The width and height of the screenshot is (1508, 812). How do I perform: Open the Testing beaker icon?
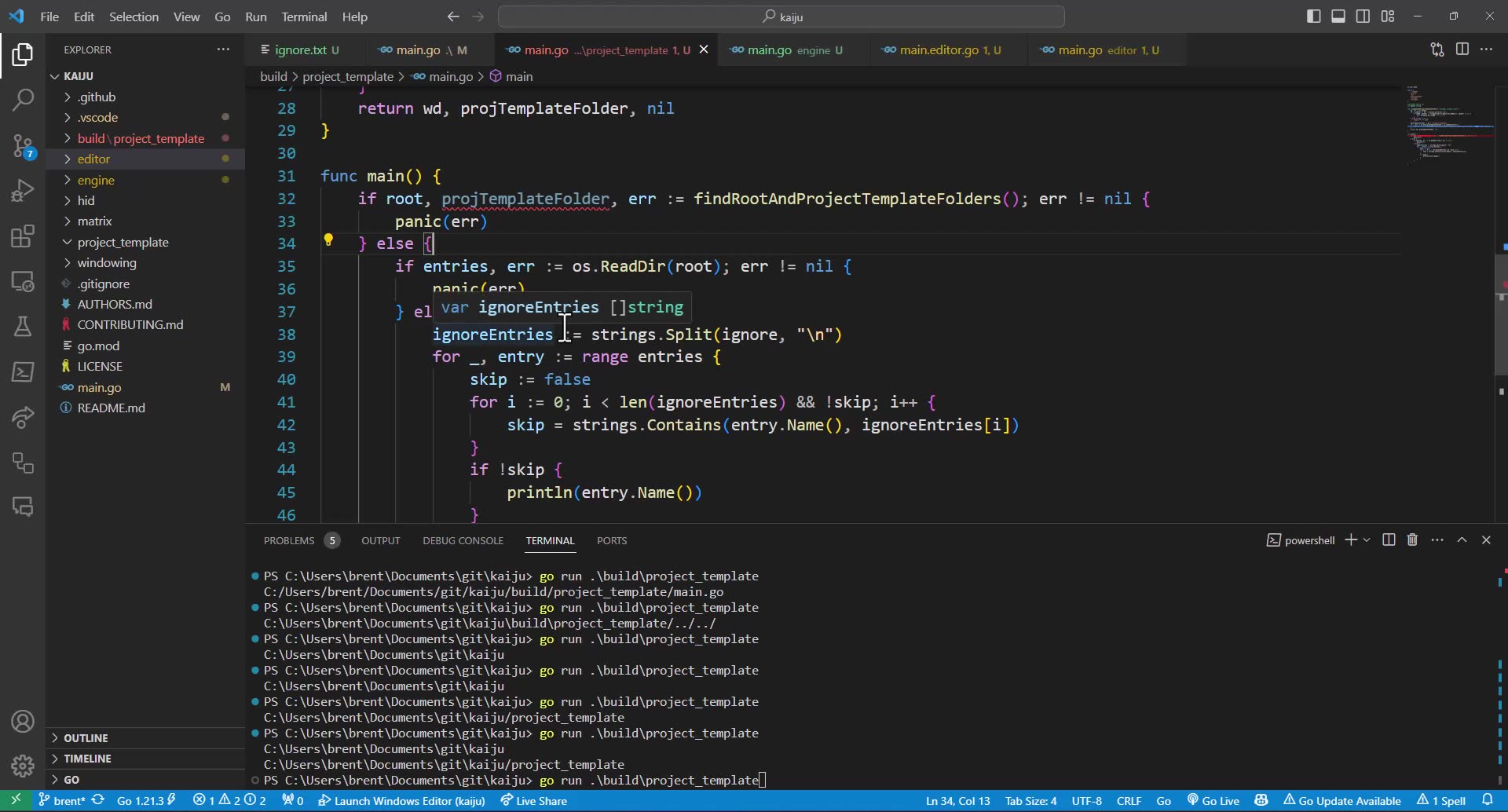23,327
